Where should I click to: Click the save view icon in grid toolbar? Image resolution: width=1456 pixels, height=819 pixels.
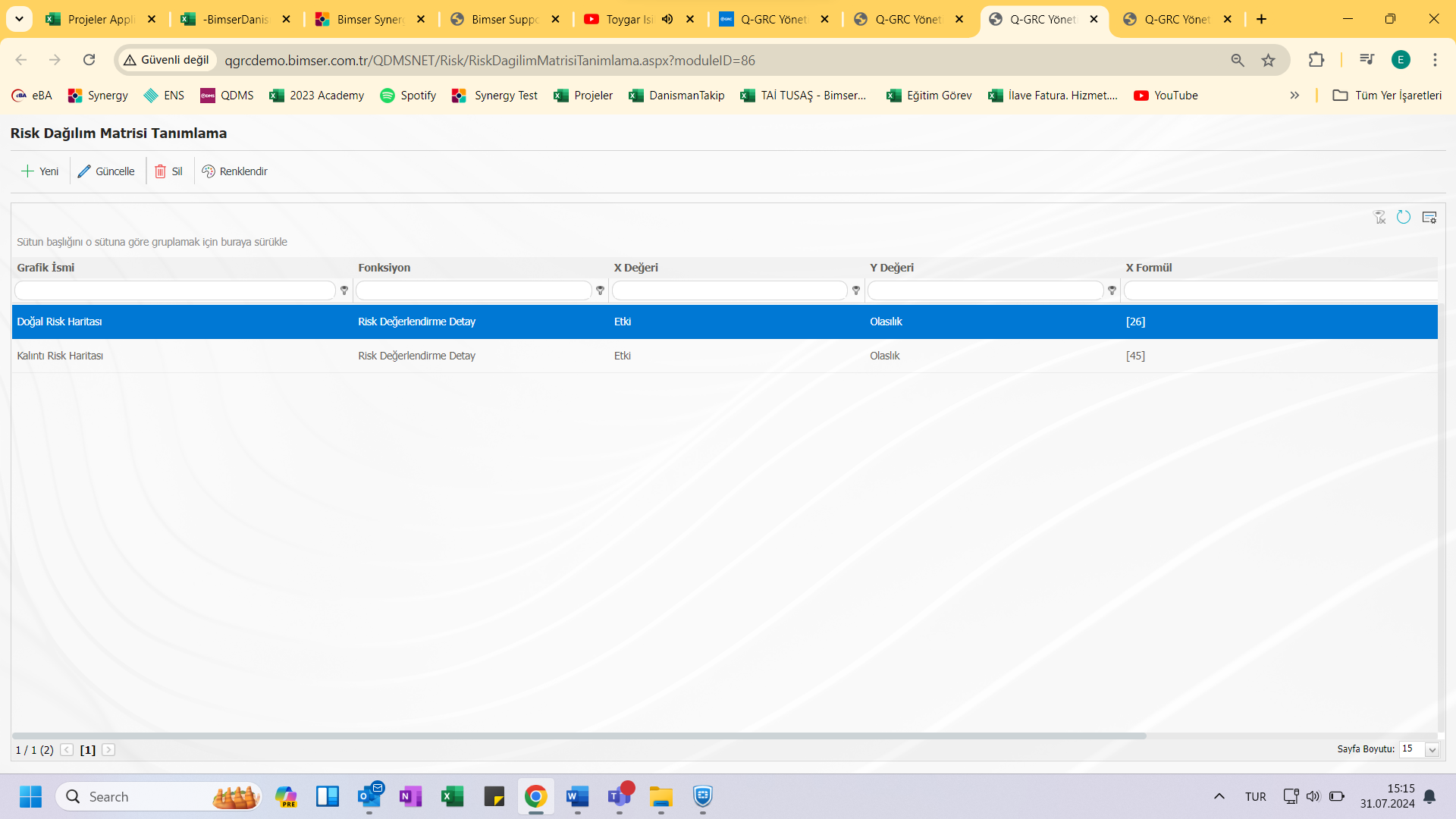click(1431, 216)
